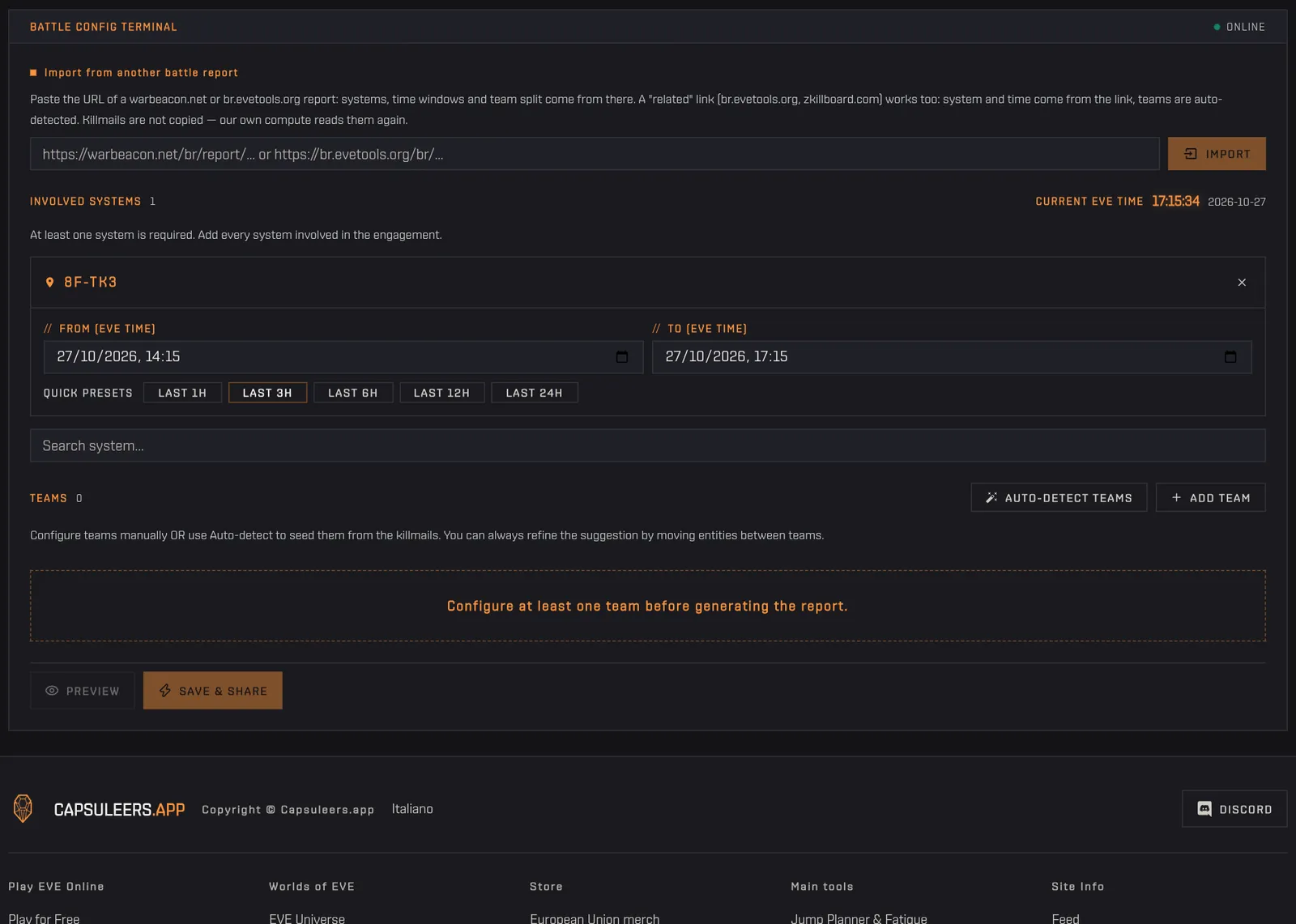Click the Involved Systems heading
The width and height of the screenshot is (1296, 924).
click(x=85, y=202)
